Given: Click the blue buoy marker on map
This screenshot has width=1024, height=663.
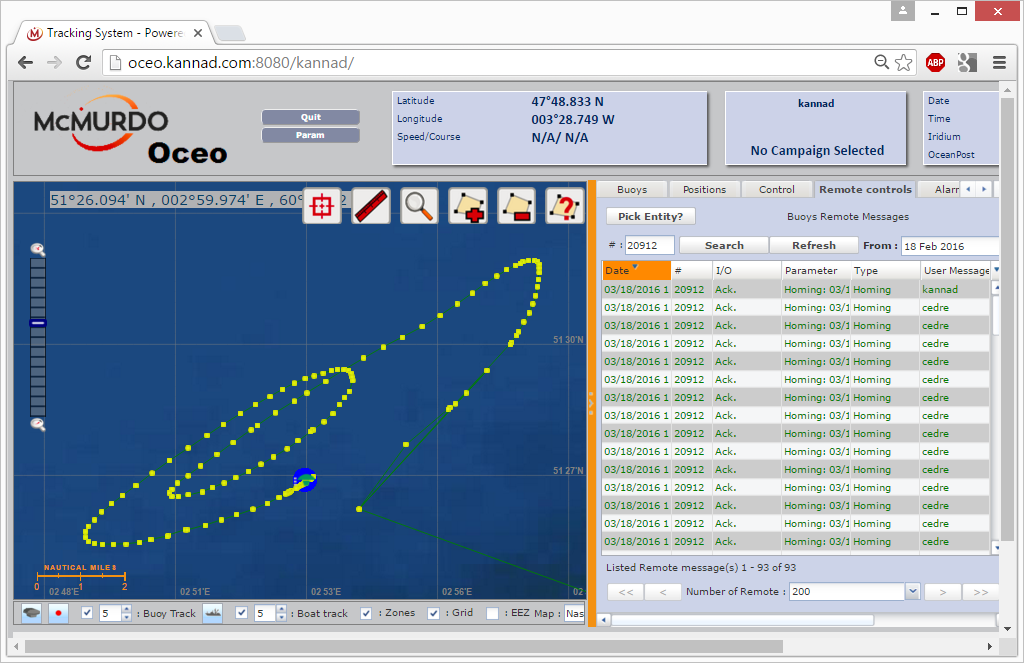Looking at the screenshot, I should tap(304, 479).
